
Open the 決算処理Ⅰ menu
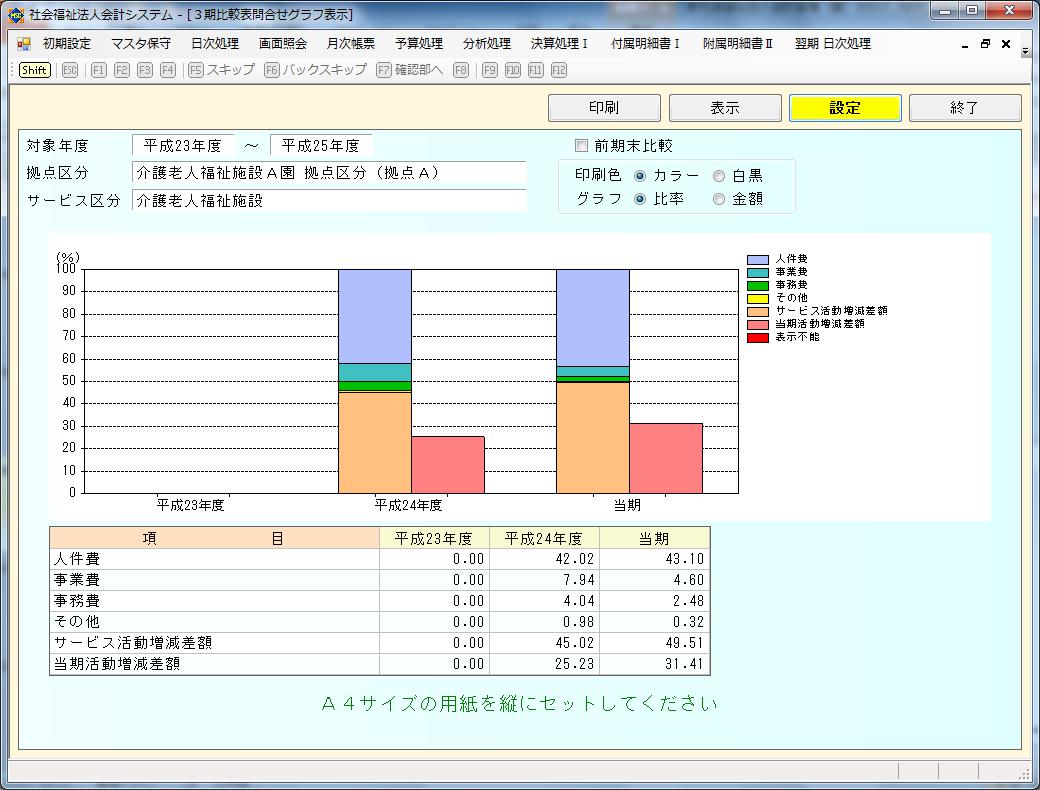[559, 44]
